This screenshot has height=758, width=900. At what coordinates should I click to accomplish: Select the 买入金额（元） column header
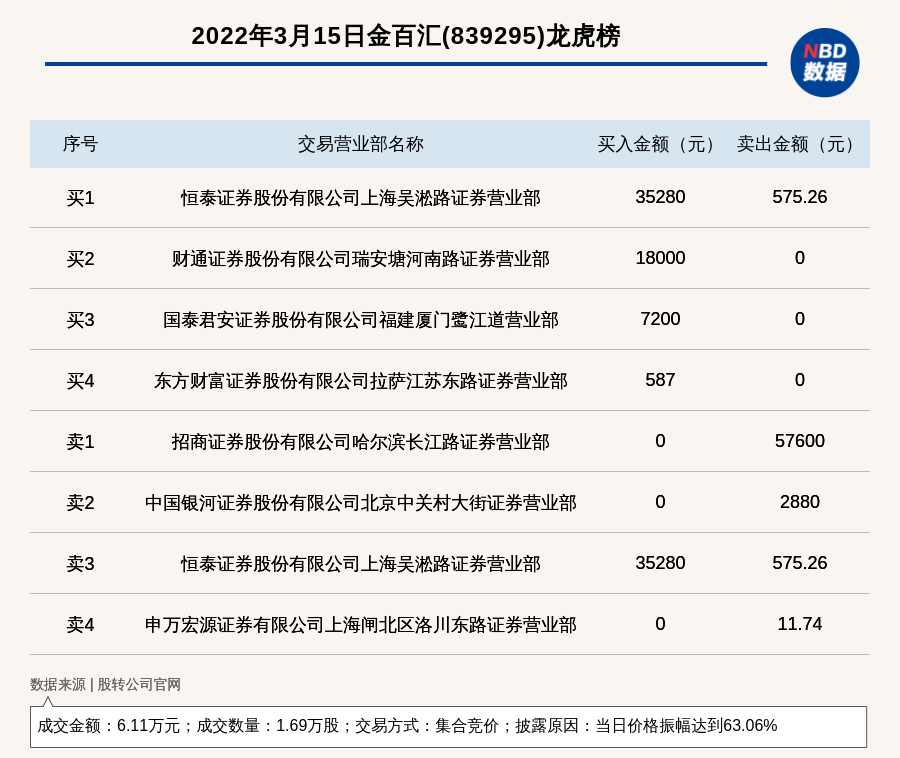[660, 144]
